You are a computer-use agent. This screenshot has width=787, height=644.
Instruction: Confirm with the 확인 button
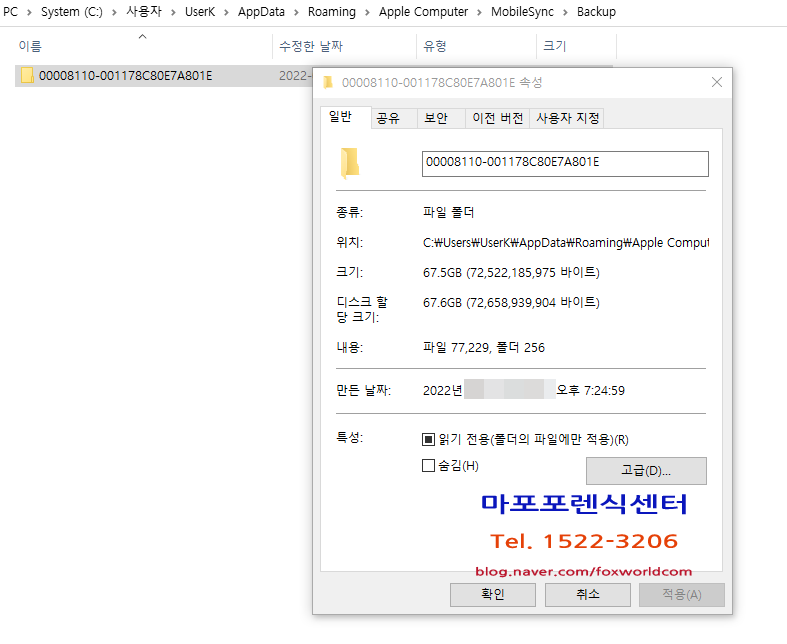493,595
